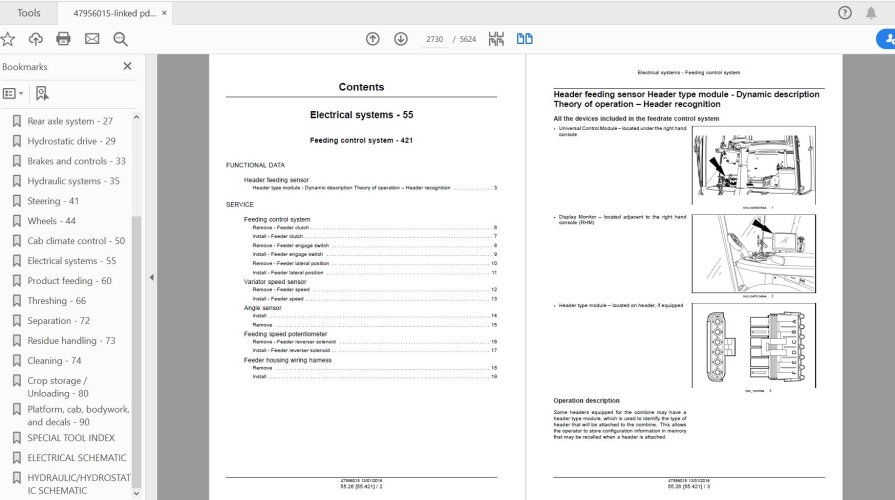The width and height of the screenshot is (895, 500).
Task: Click the Remove - Feeder engage switch entry
Action: (x=374, y=245)
